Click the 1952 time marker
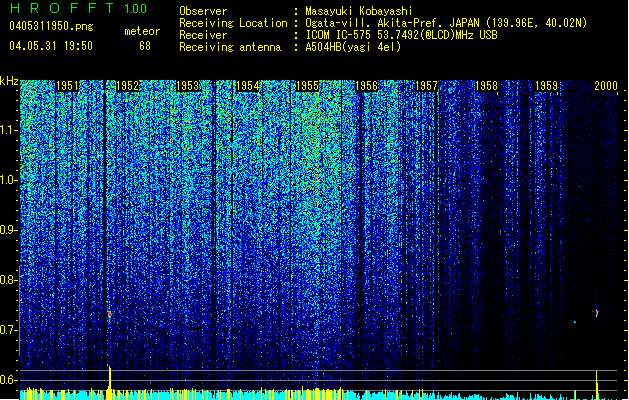The image size is (629, 400). (x=128, y=86)
